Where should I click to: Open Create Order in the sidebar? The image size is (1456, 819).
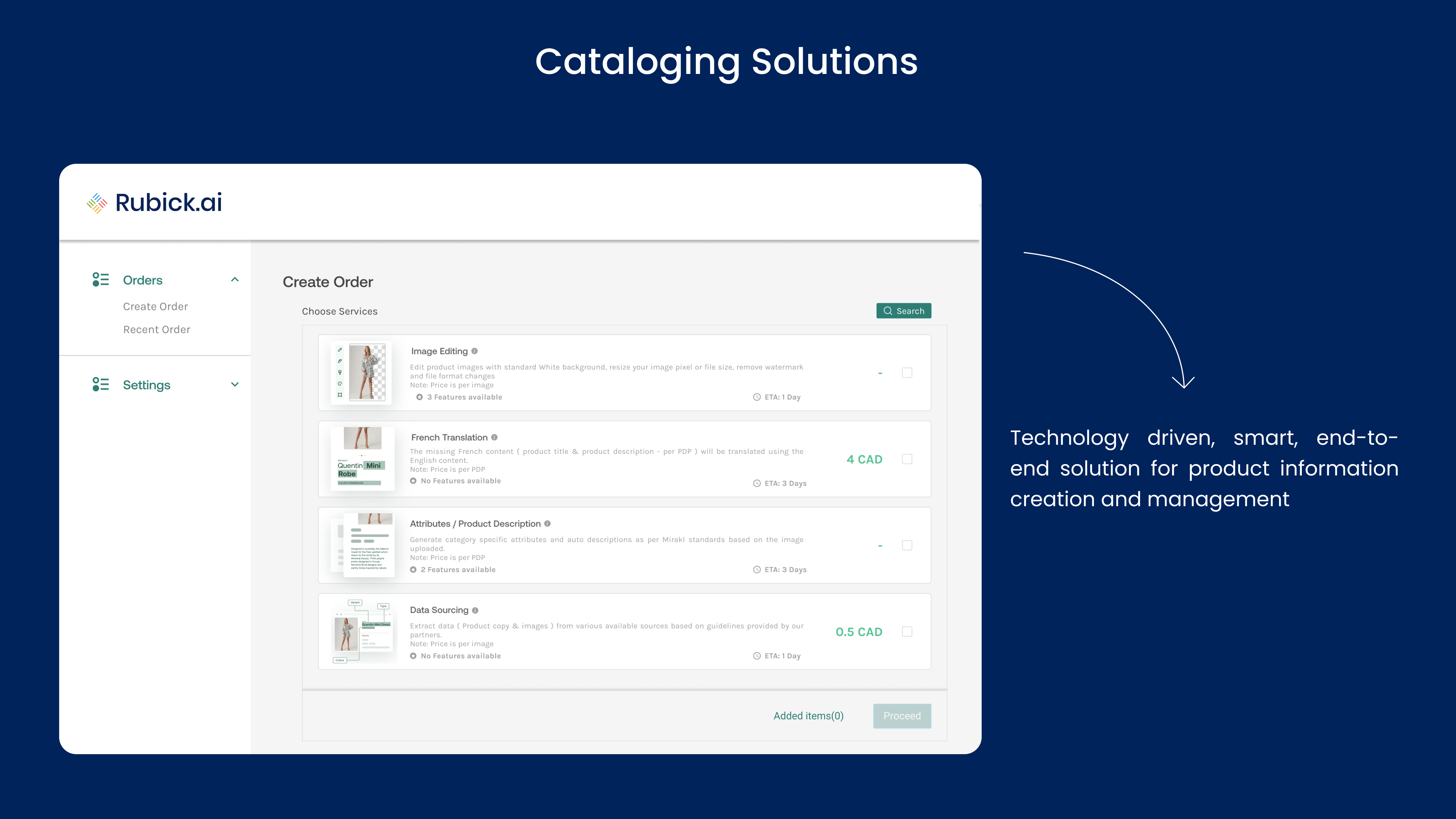[156, 306]
